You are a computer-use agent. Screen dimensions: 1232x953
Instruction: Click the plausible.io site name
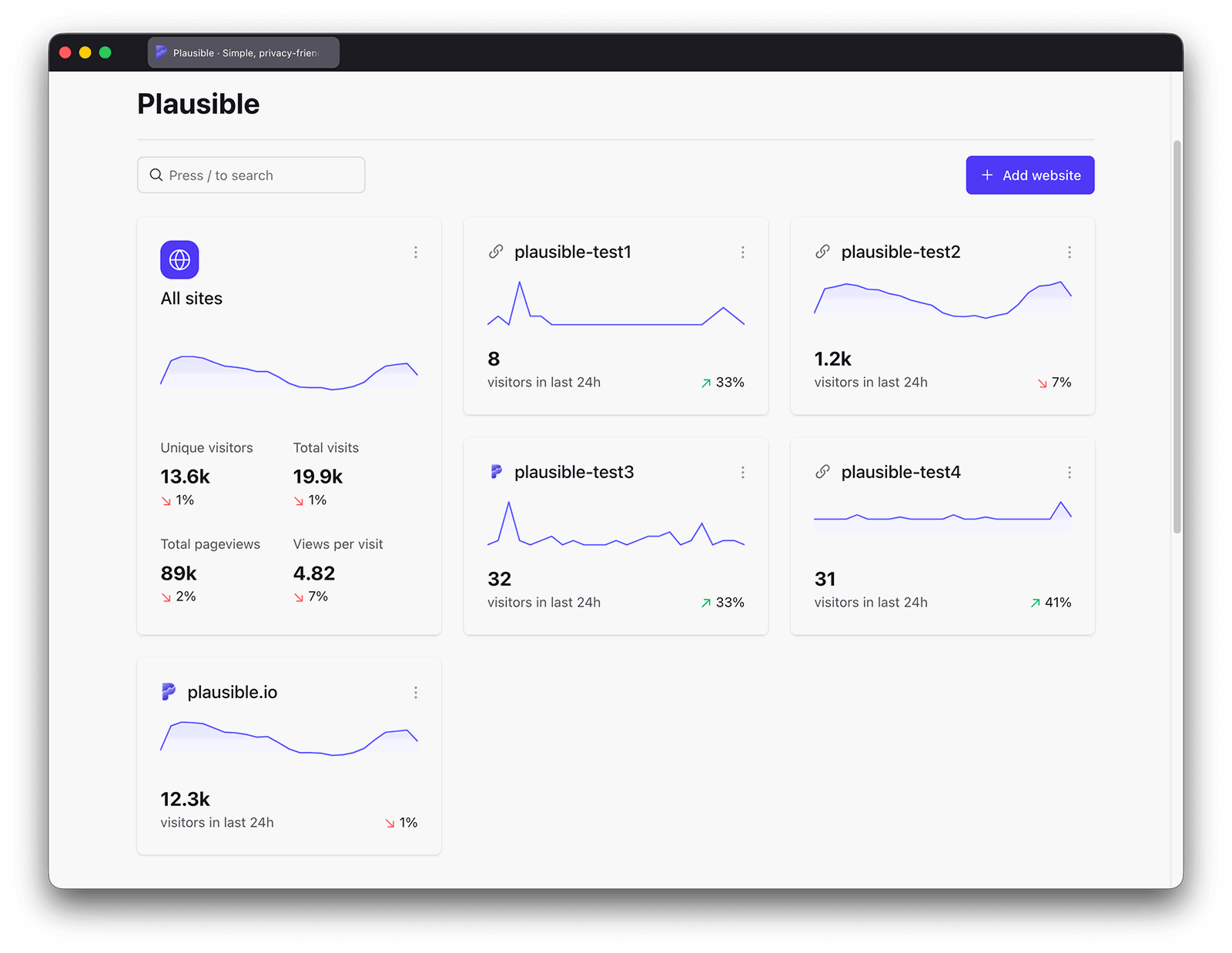[233, 692]
